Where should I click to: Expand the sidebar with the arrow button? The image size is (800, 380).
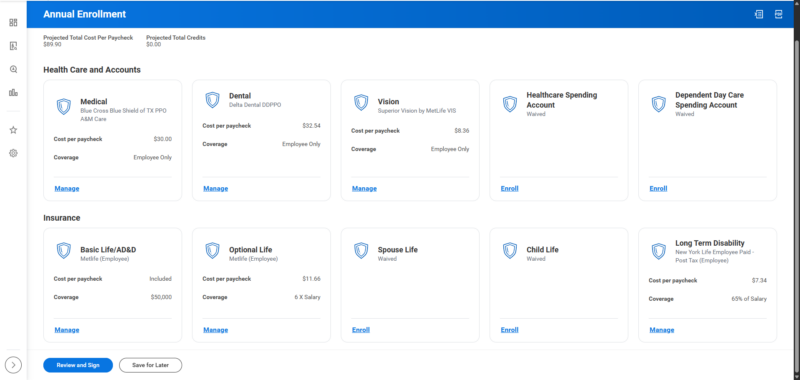tap(13, 365)
